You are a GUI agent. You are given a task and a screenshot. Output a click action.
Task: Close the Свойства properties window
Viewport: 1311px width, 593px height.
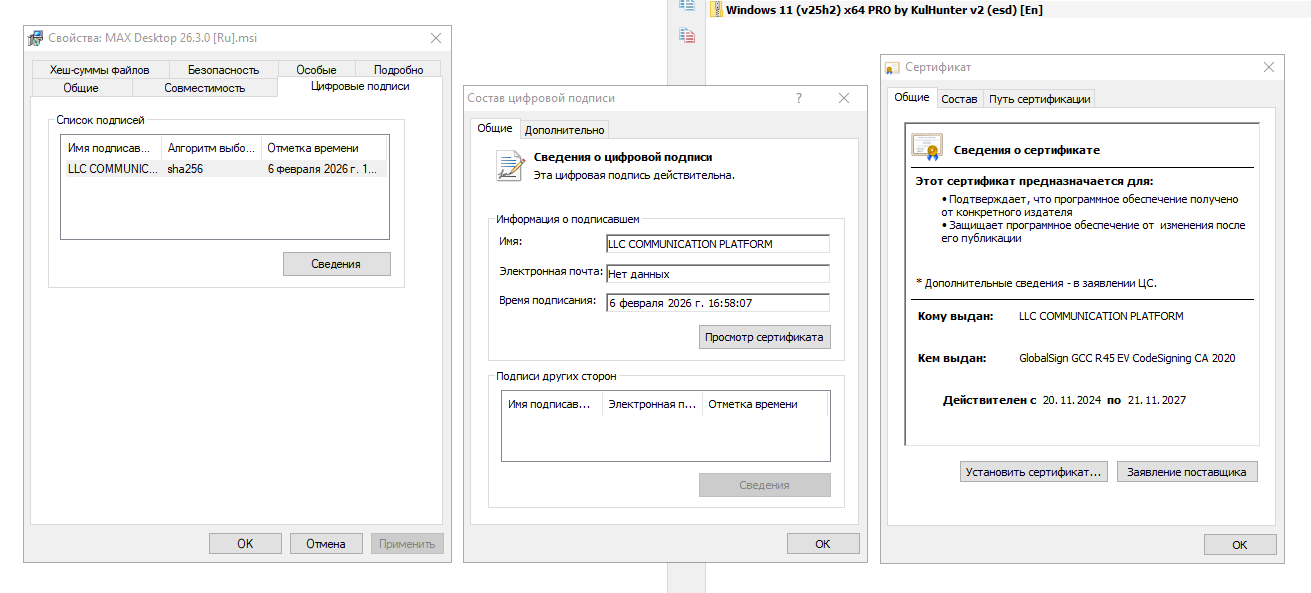point(436,38)
